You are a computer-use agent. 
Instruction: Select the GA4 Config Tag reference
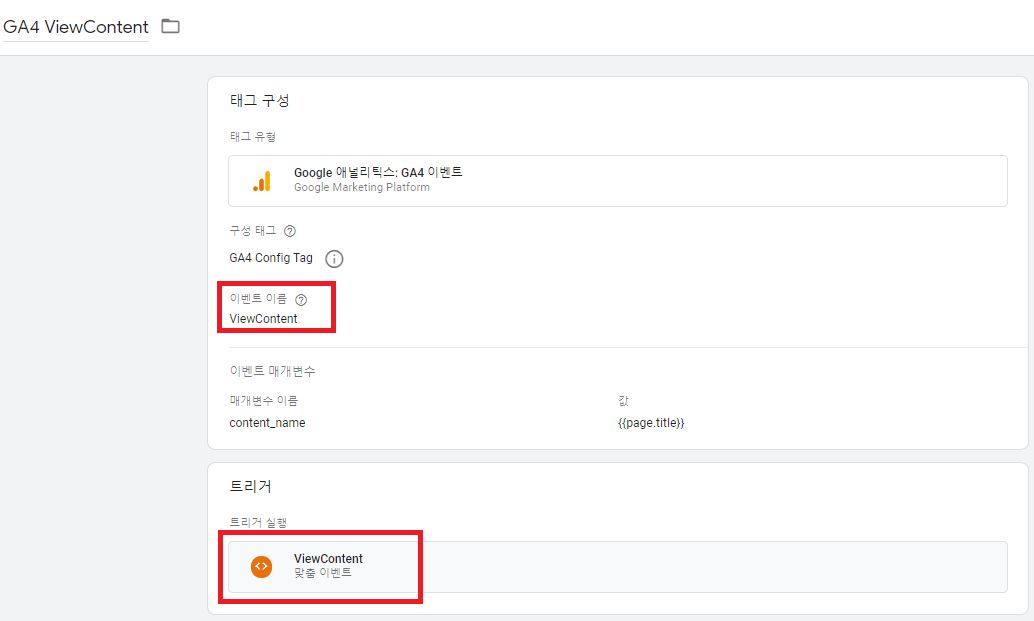[x=271, y=258]
